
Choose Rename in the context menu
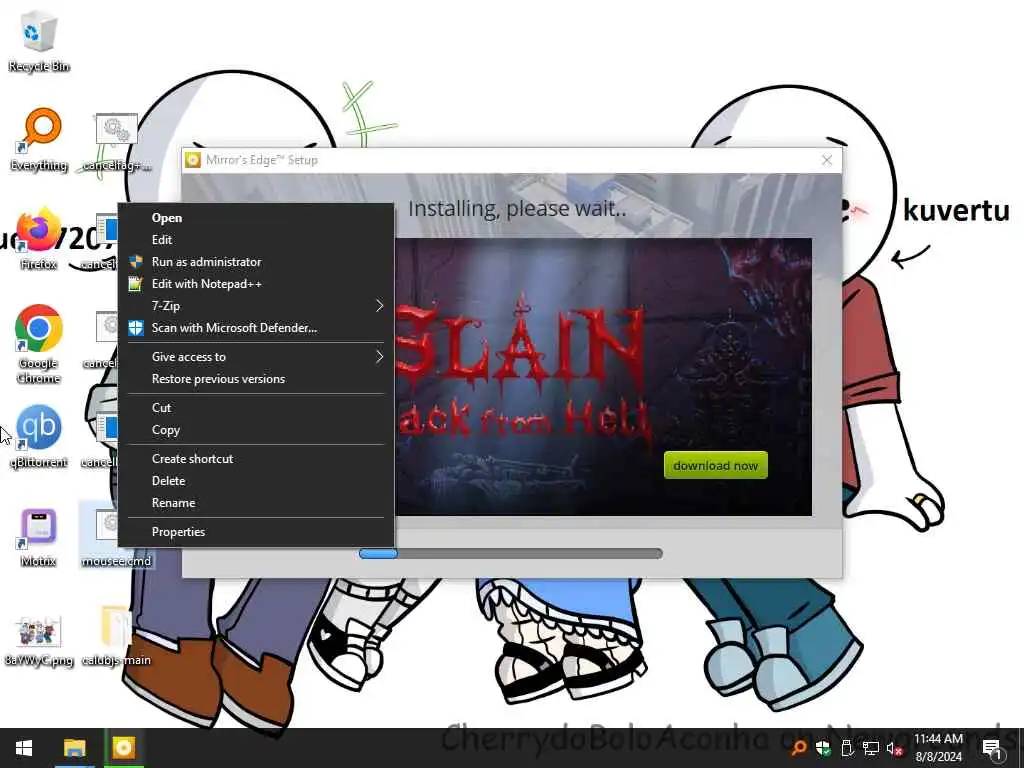(256, 503)
